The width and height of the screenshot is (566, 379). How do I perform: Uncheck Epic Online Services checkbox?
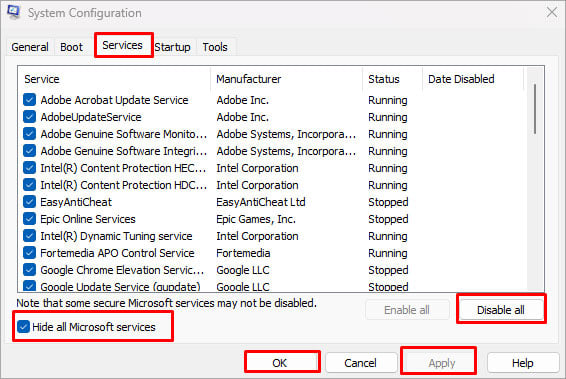pos(29,218)
